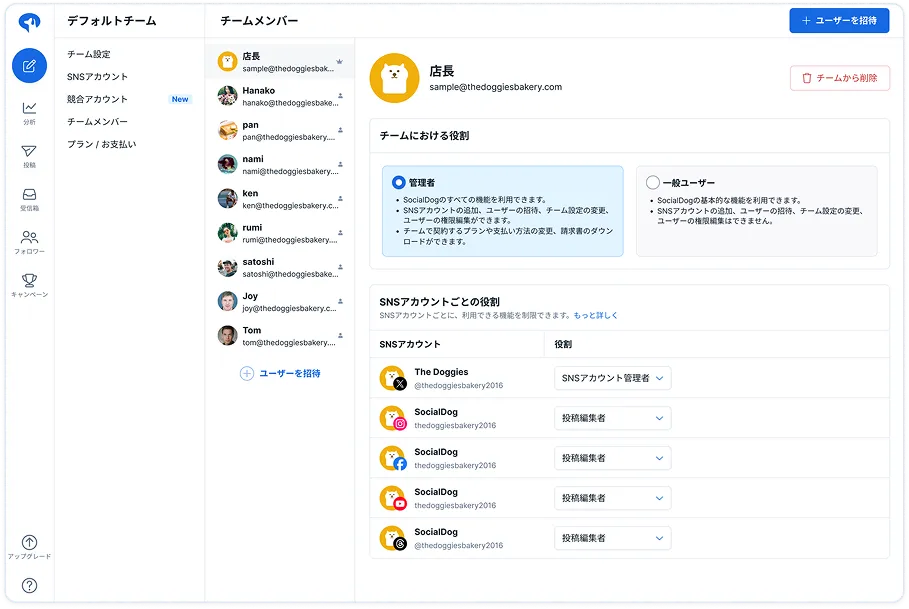Open チーム設定 in the settings menu
The width and height of the screenshot is (909, 609).
[89, 54]
